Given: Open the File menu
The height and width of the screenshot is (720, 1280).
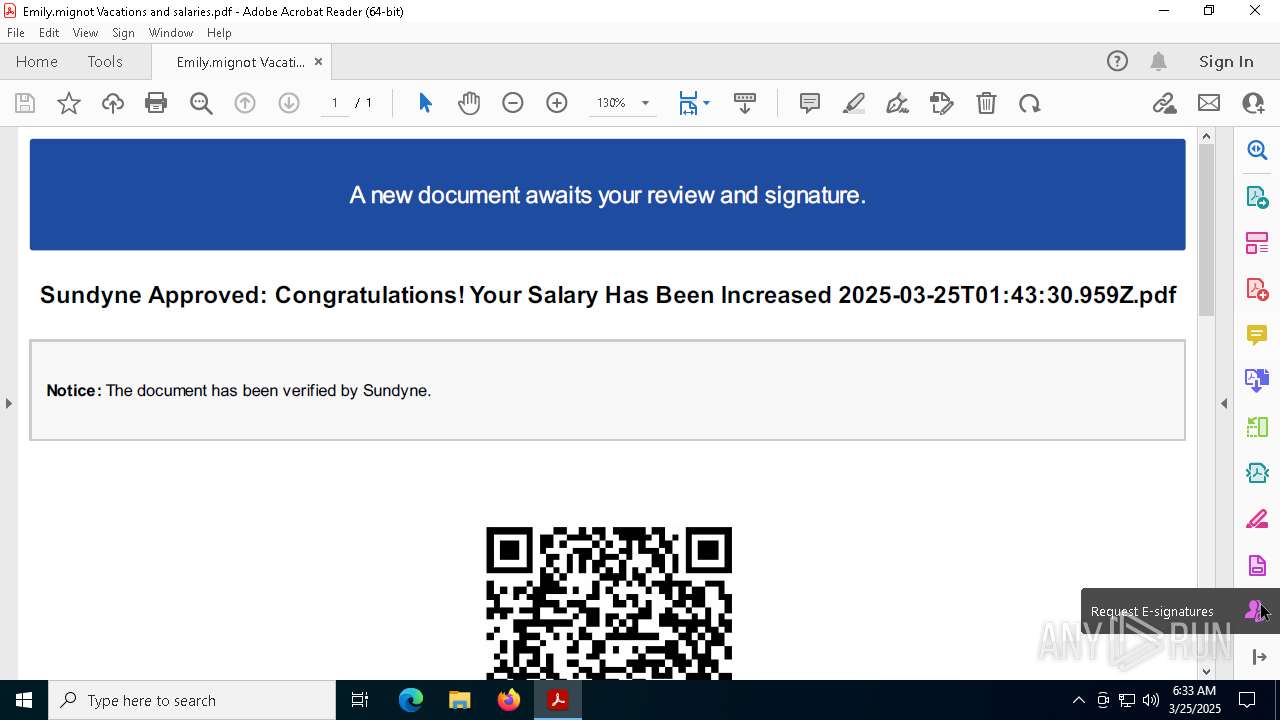Looking at the screenshot, I should [15, 33].
